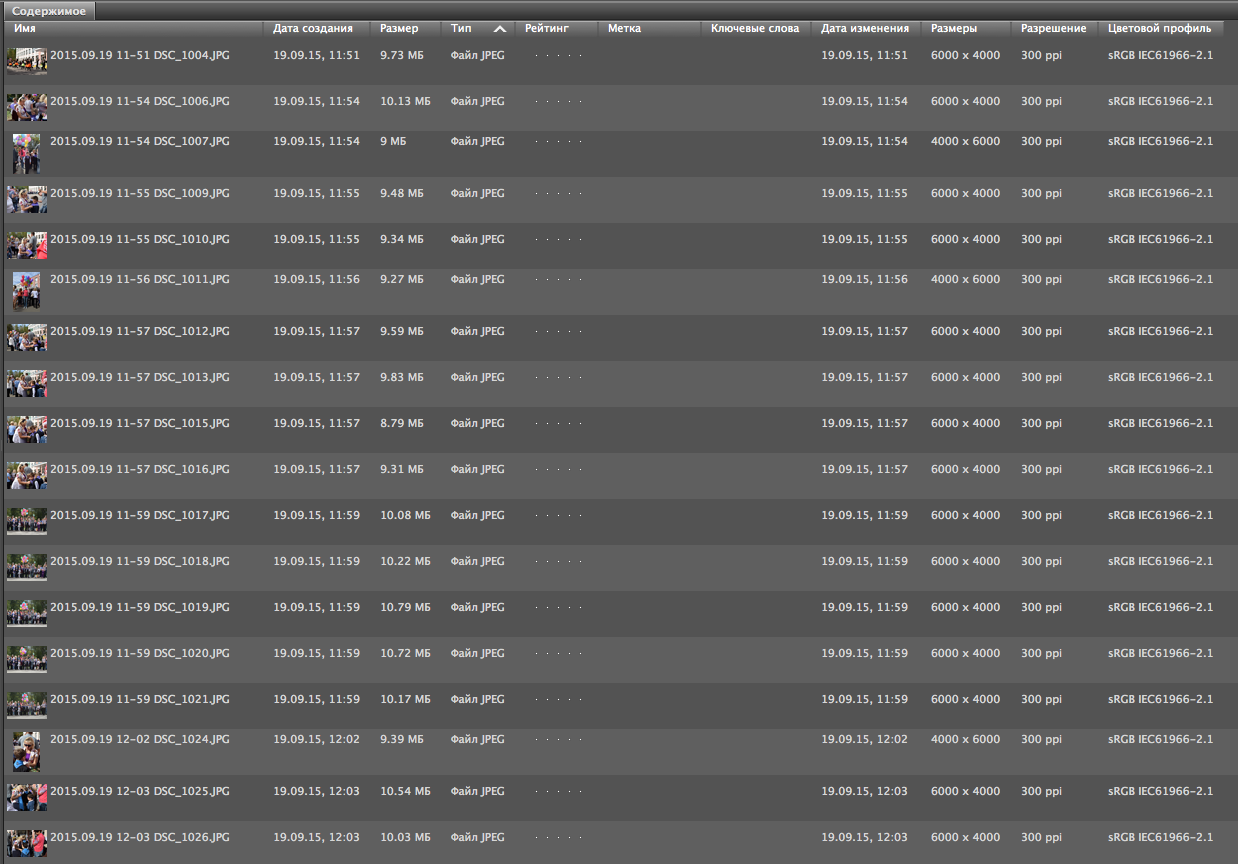Click the DSC_1024.JPG portrait thumbnail

[x=27, y=751]
